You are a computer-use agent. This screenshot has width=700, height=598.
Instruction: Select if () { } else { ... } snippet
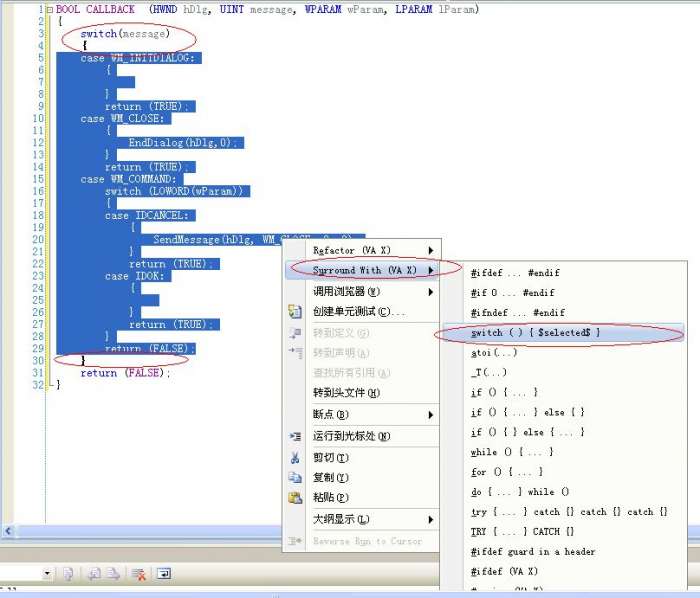tap(563, 432)
